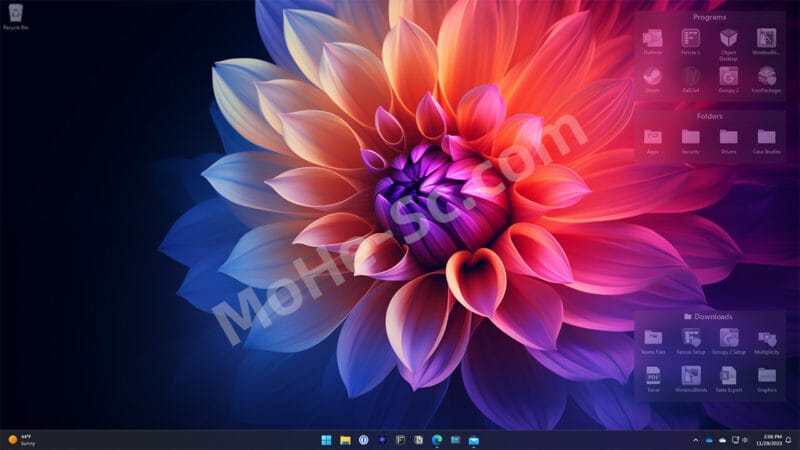Show hidden system tray icons
The image size is (800, 450).
(695, 440)
